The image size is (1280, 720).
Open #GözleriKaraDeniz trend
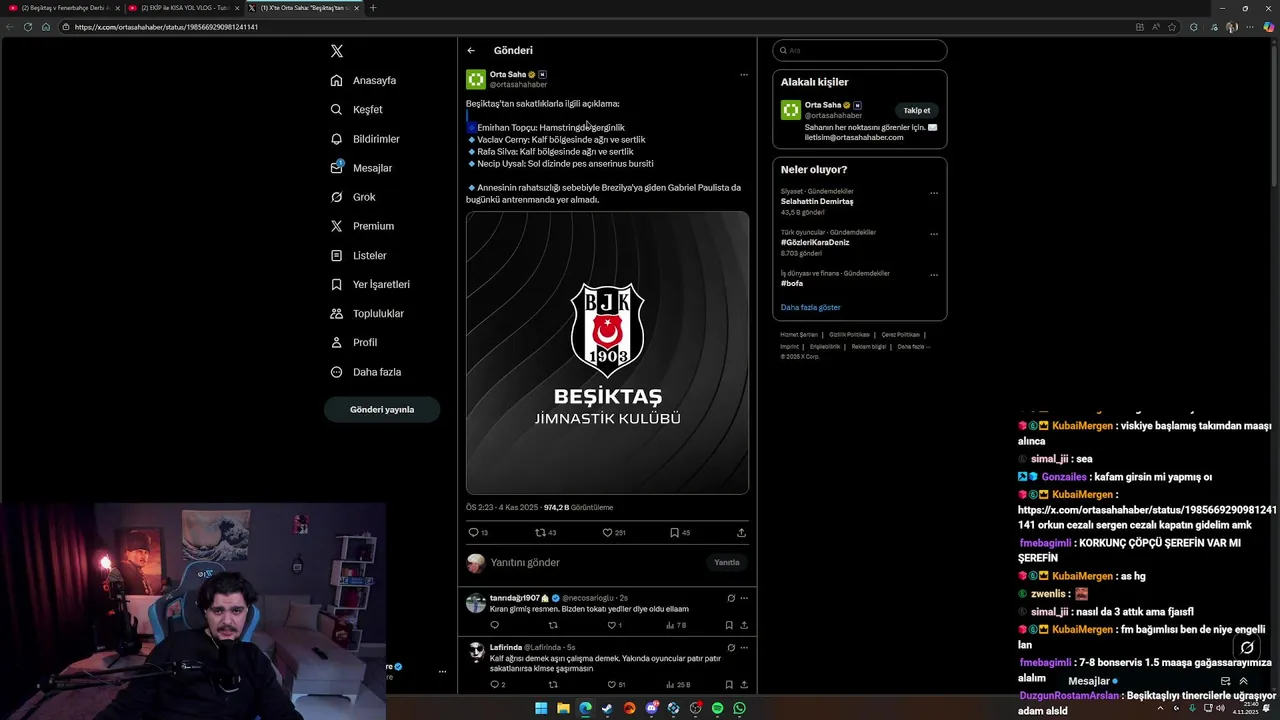point(815,242)
